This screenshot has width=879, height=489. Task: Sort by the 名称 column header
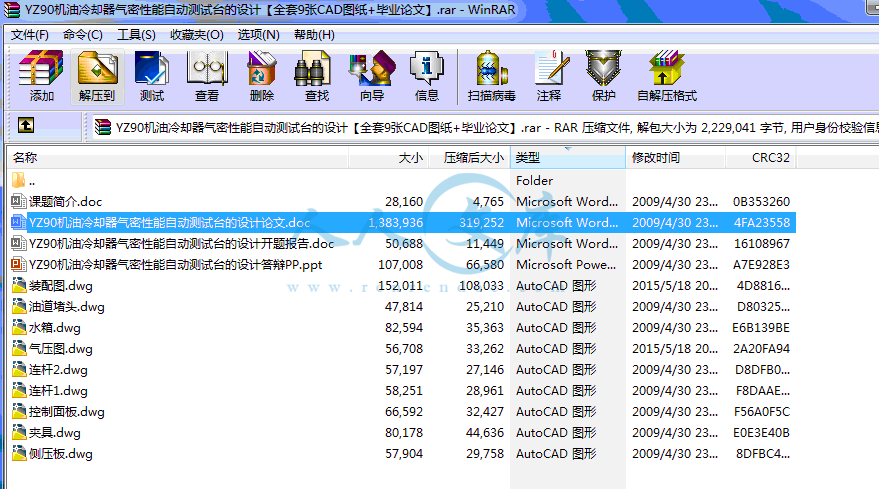click(x=178, y=158)
